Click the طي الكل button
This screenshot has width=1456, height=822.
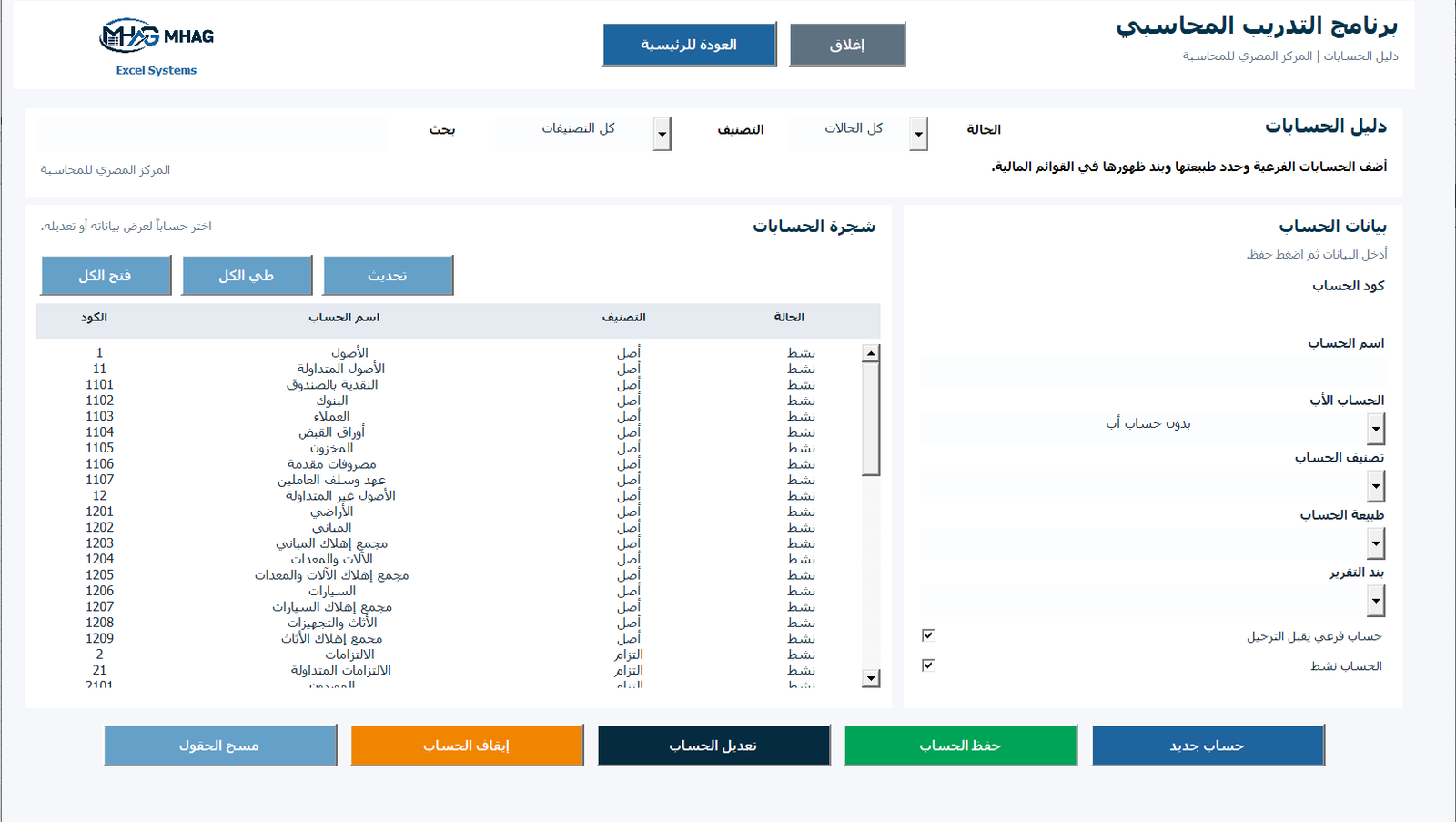click(247, 276)
